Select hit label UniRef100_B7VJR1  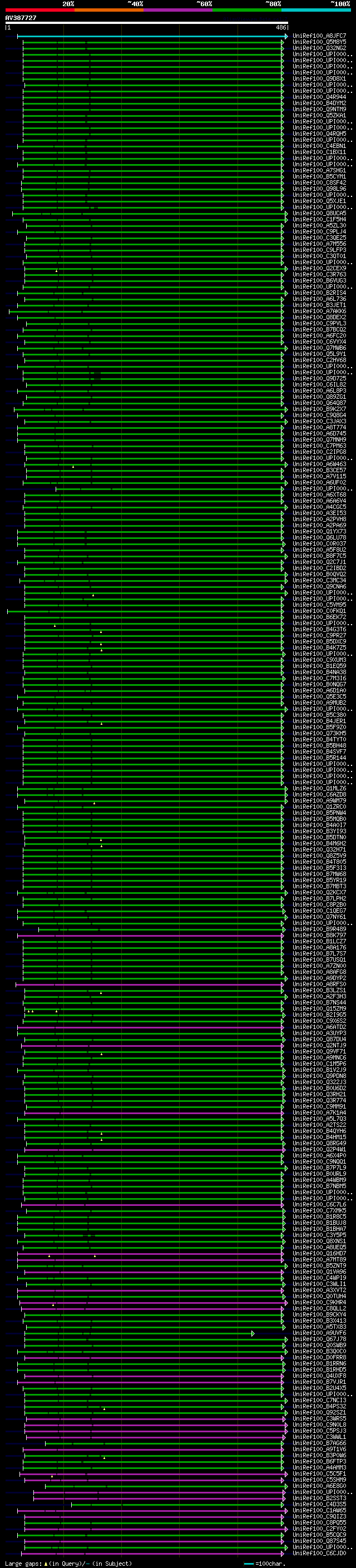pos(319,1382)
